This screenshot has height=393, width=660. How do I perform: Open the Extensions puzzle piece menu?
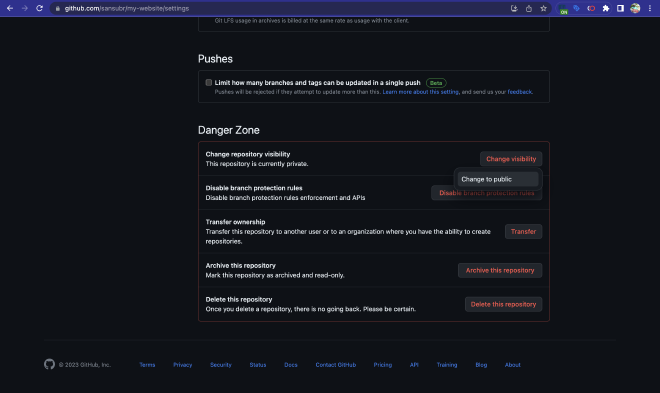tap(606, 8)
